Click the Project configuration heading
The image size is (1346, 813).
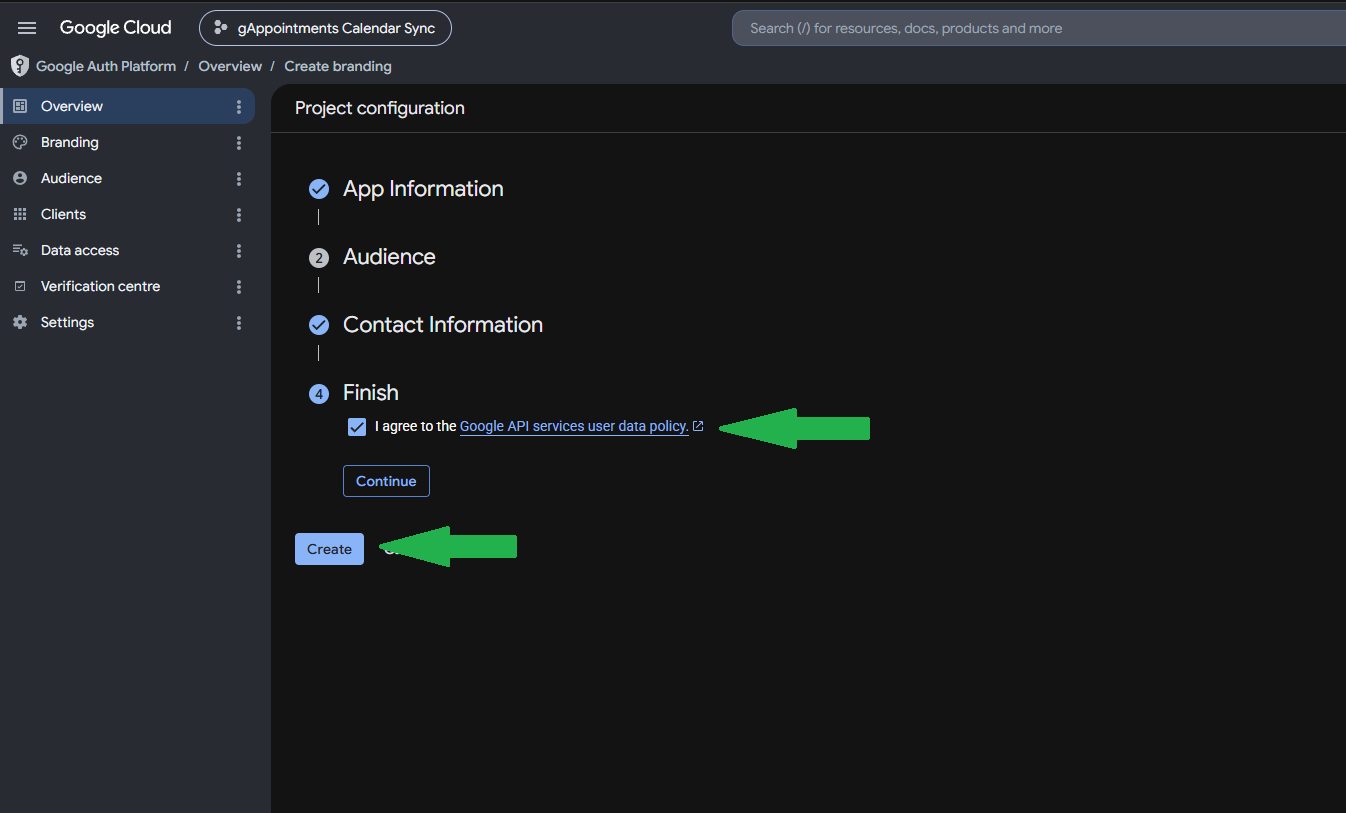click(x=380, y=108)
